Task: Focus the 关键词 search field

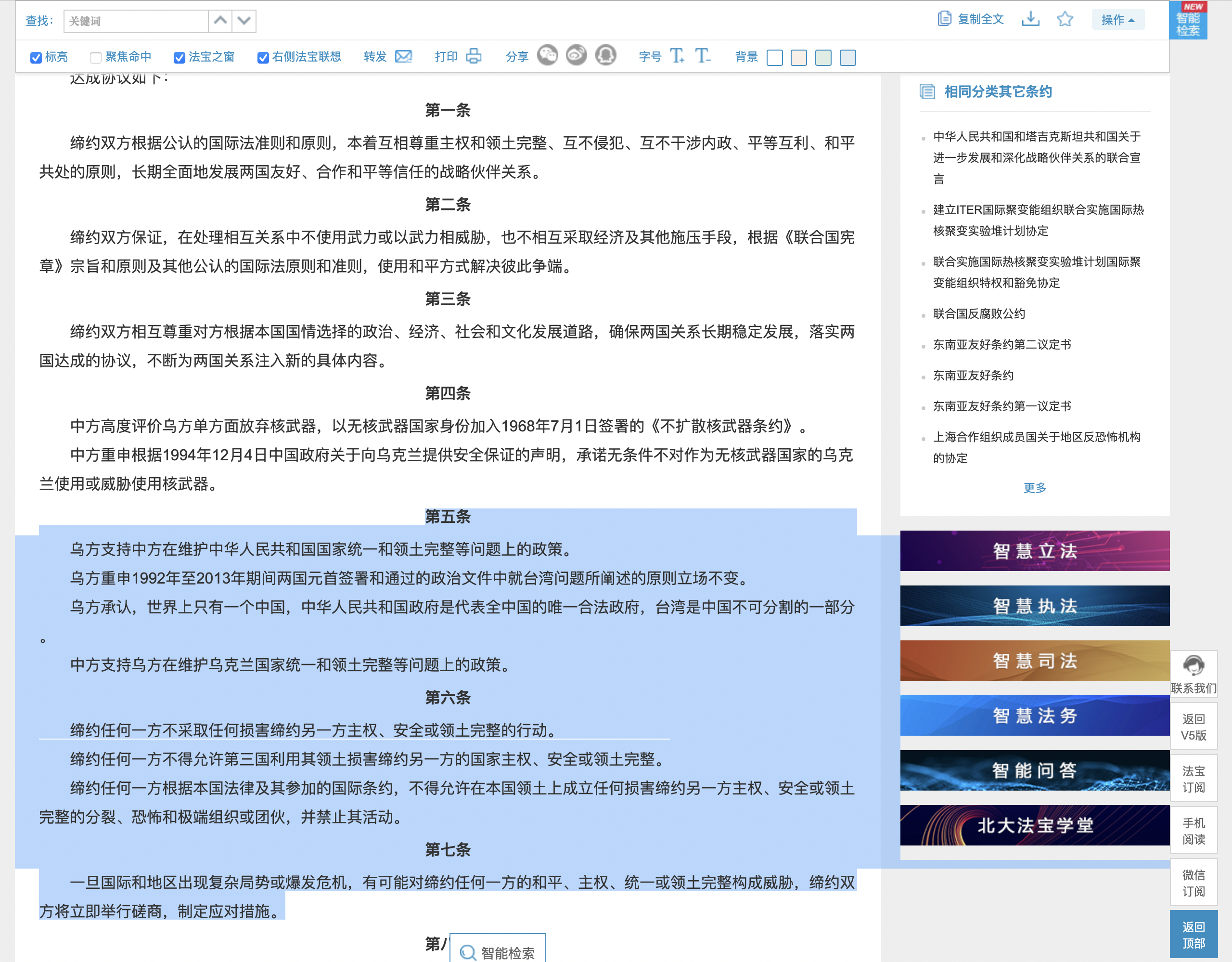Action: coord(136,21)
